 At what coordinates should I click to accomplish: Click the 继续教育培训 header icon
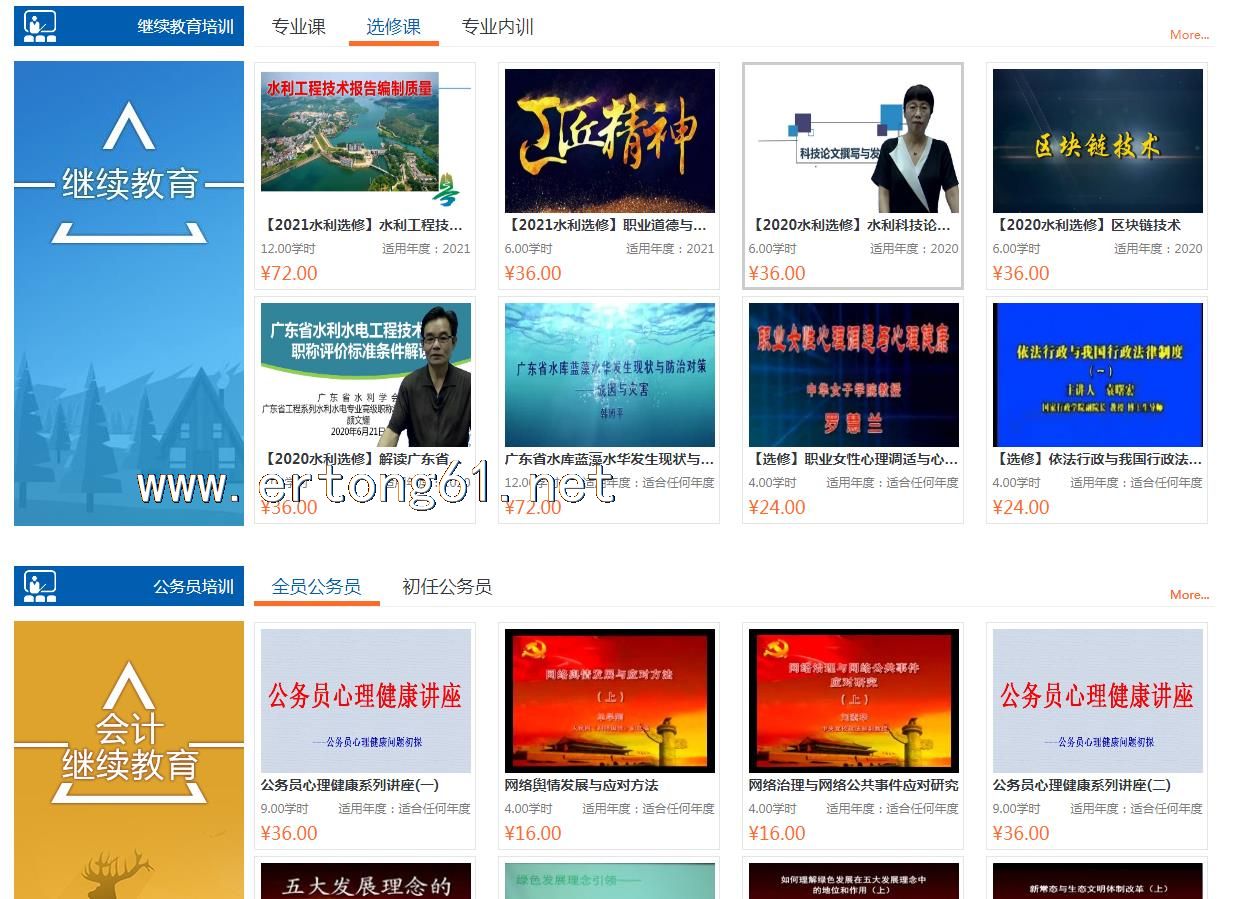[40, 26]
